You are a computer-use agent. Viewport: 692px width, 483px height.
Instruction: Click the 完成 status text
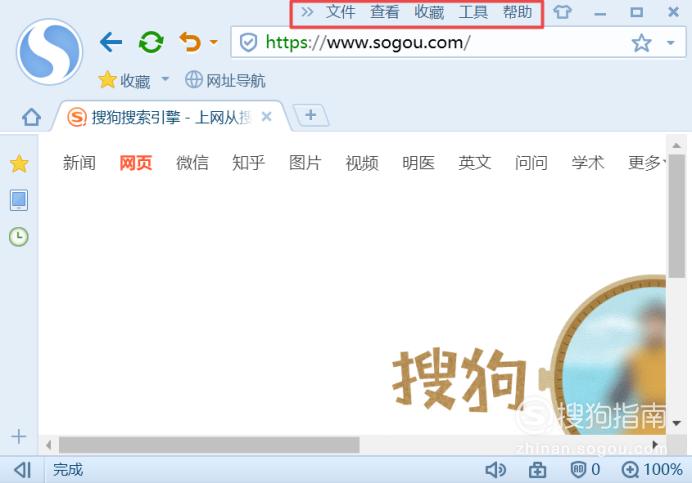[68, 469]
